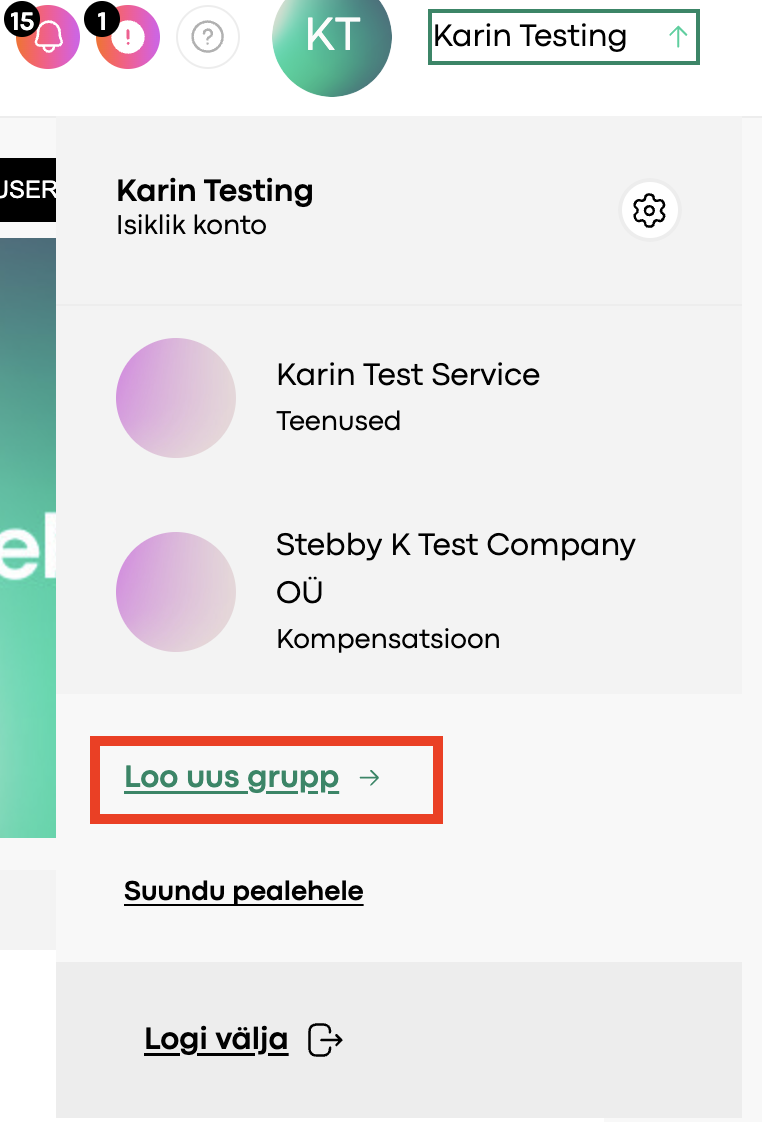
Task: Click the Stebby K Test Company avatar circle
Action: (176, 592)
